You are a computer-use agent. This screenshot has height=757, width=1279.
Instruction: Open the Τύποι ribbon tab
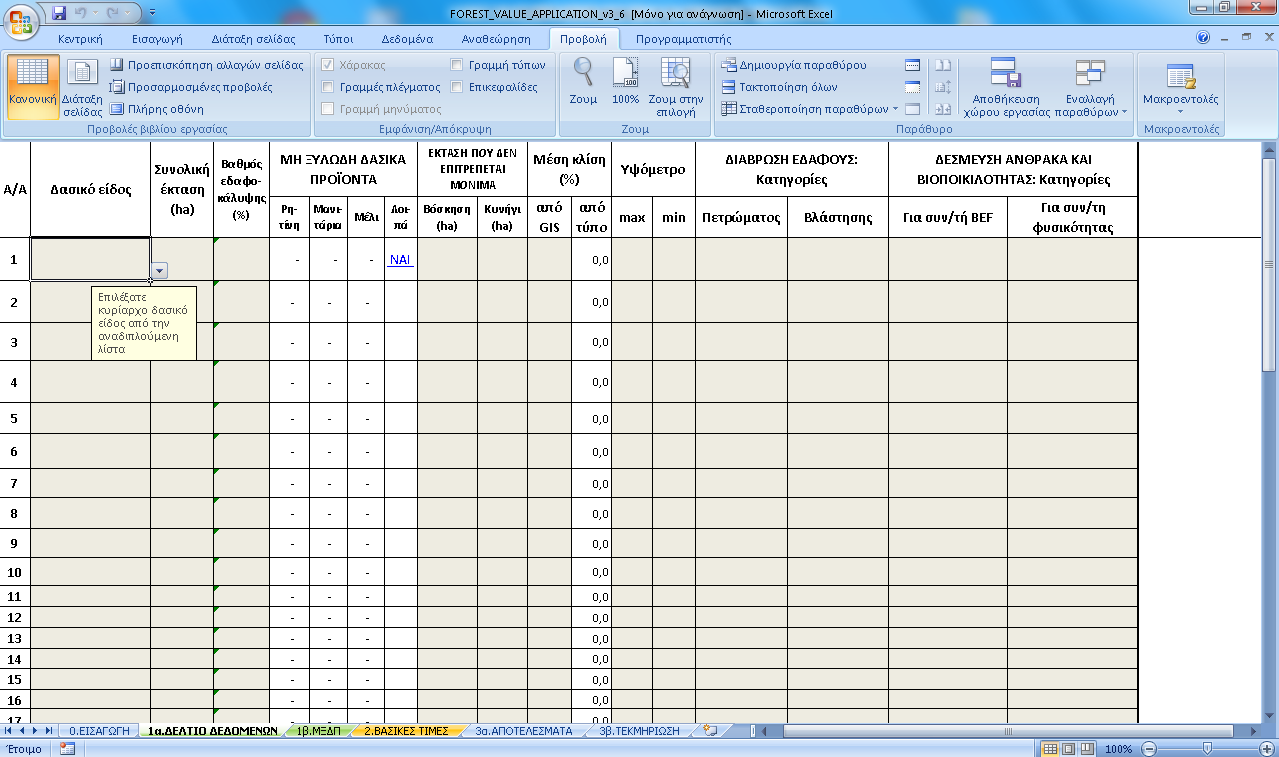coord(338,39)
